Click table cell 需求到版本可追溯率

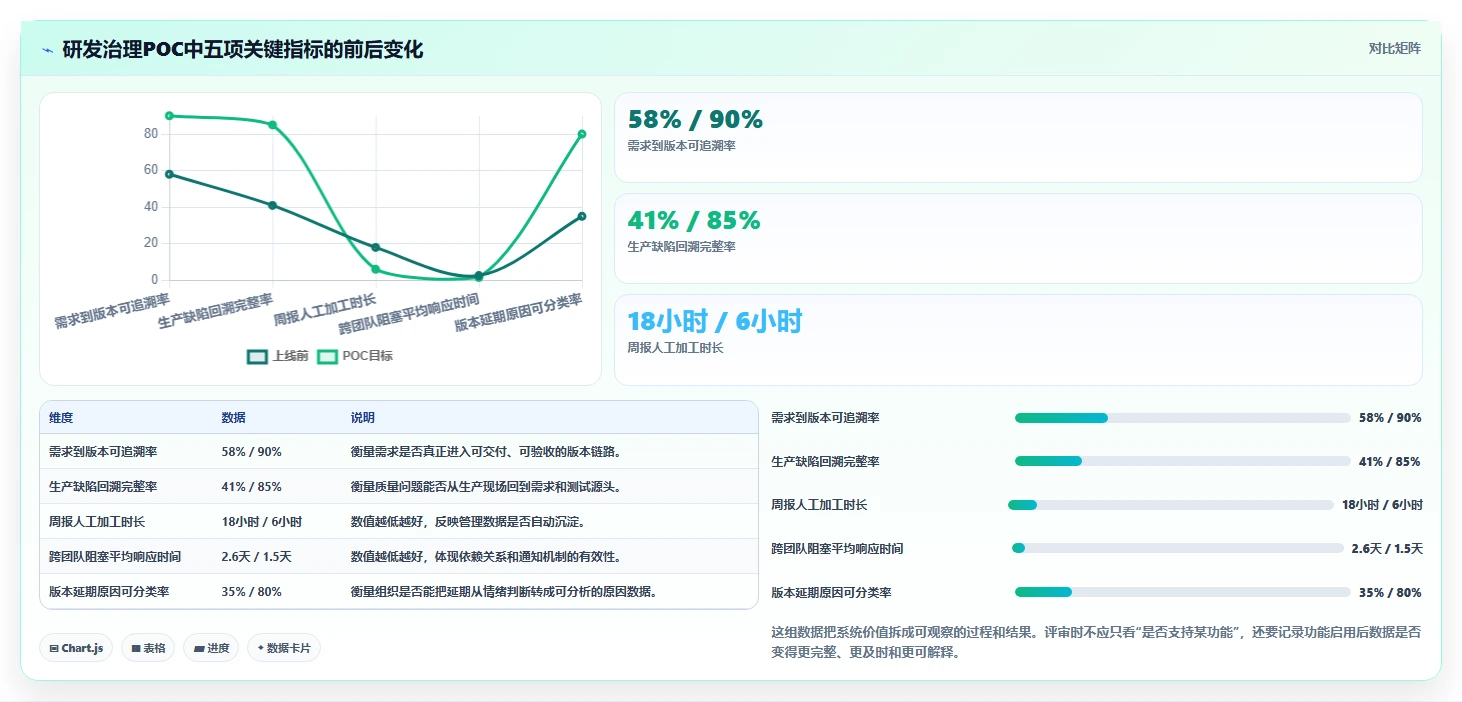(x=103, y=452)
